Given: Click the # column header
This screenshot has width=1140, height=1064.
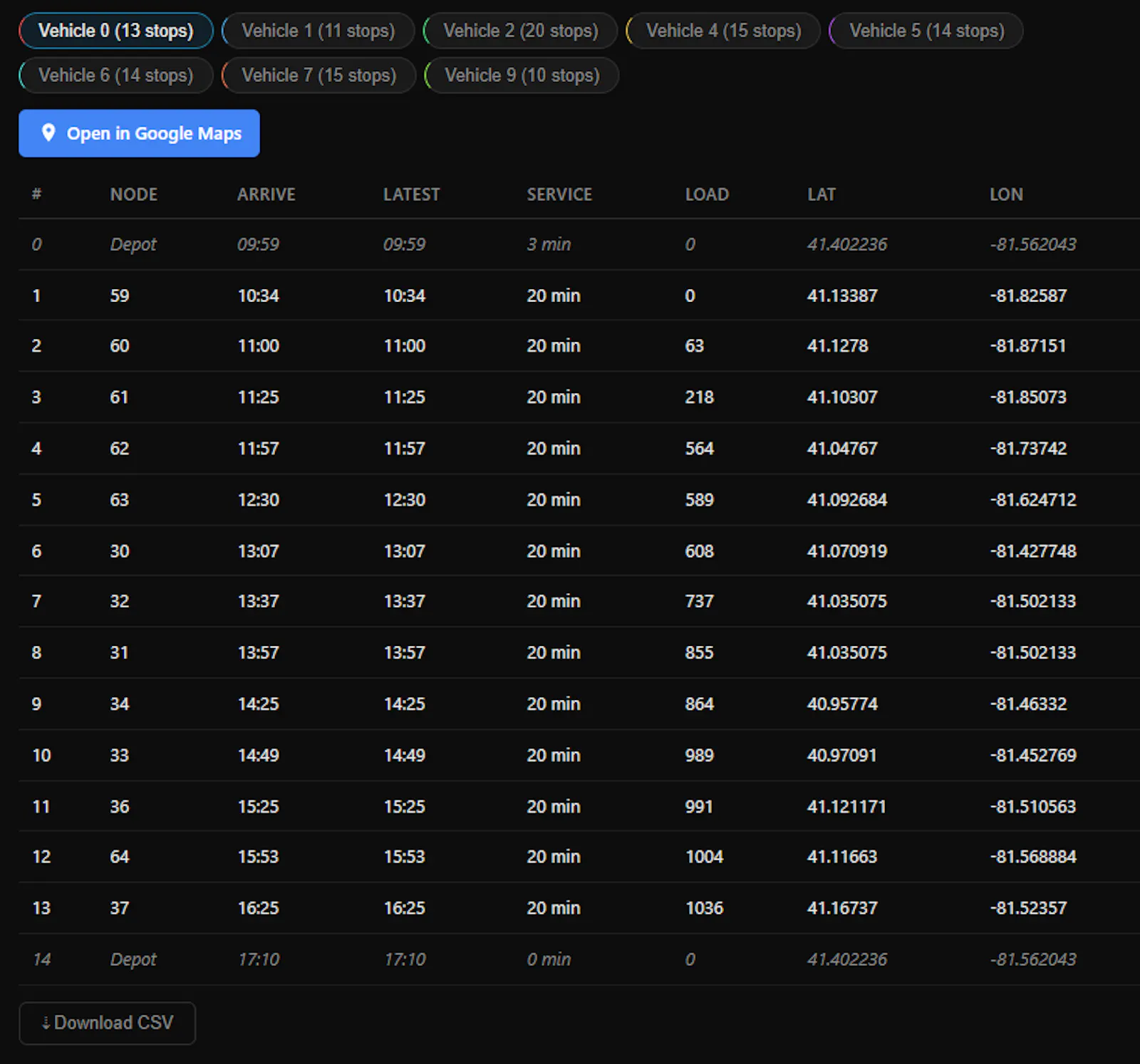Looking at the screenshot, I should click(x=36, y=194).
